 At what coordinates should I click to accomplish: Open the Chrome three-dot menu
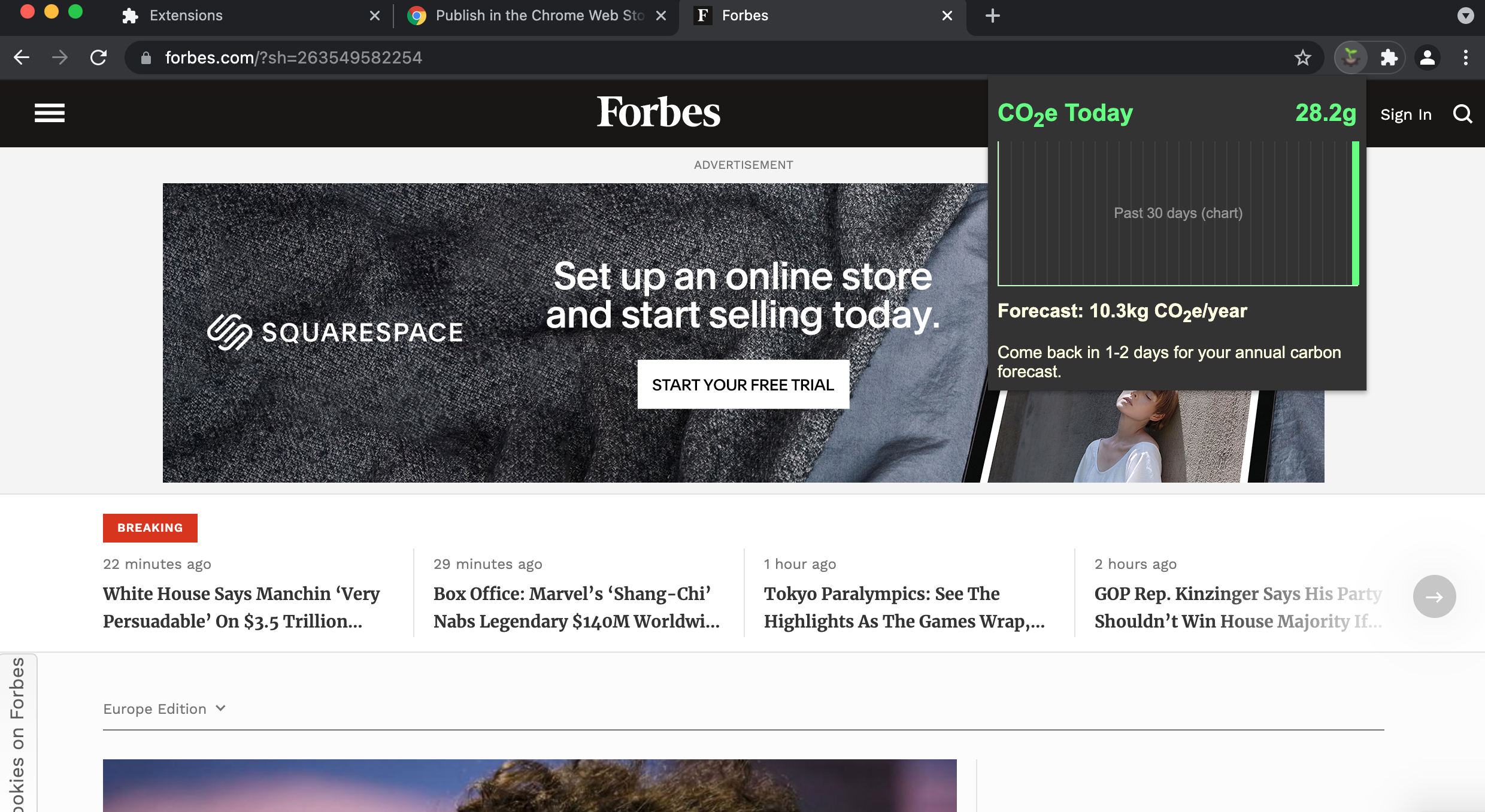click(x=1465, y=58)
